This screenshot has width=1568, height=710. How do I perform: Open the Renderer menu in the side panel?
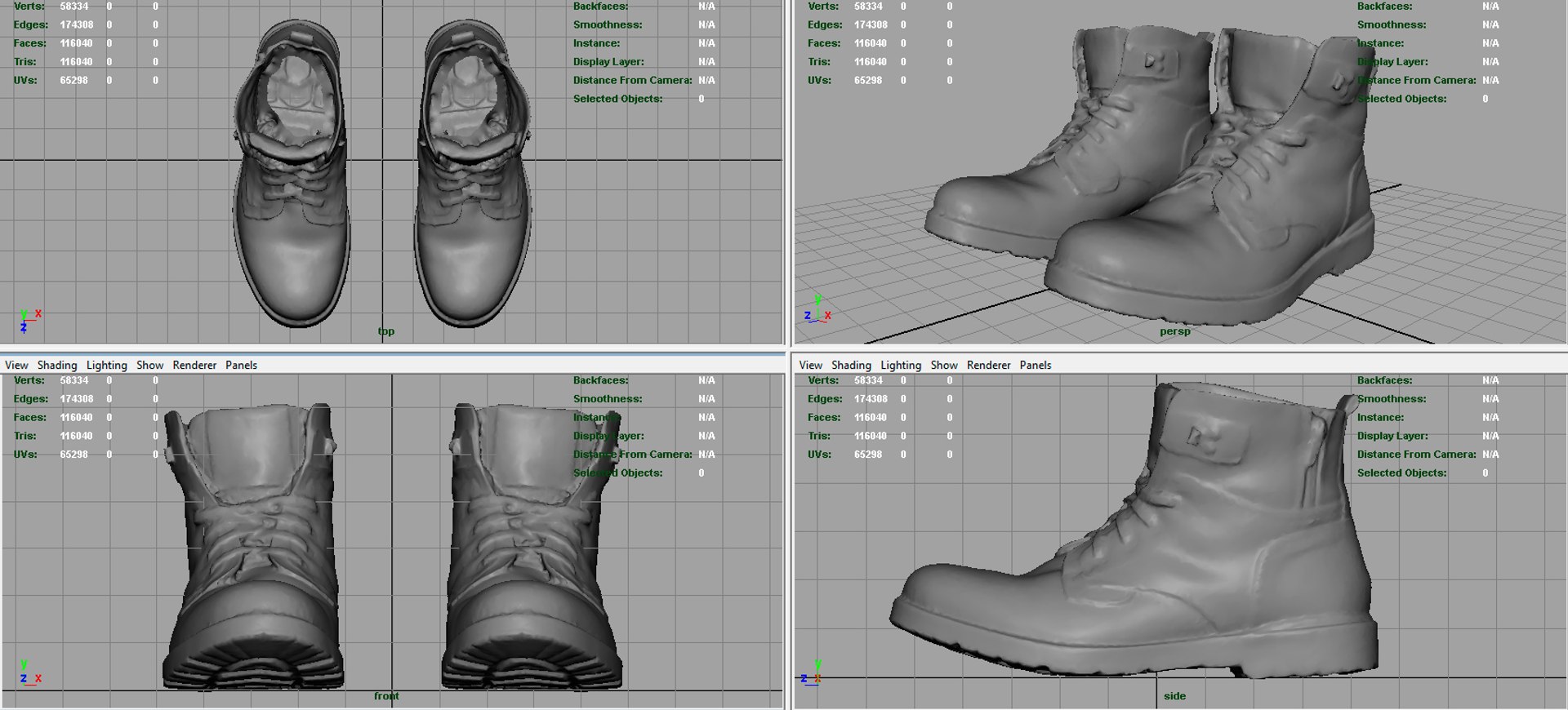pyautogui.click(x=989, y=365)
